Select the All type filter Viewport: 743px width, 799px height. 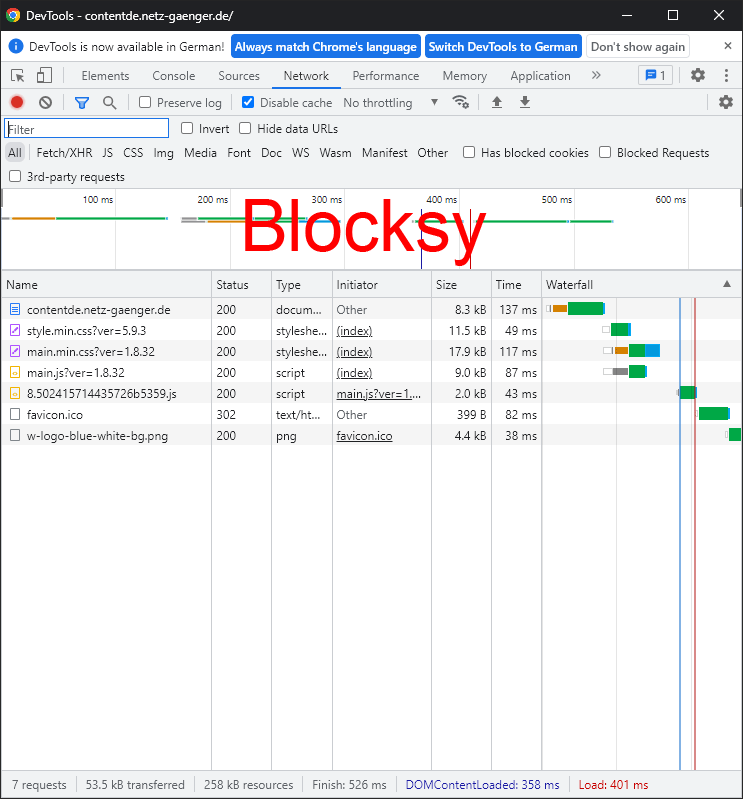click(x=15, y=152)
